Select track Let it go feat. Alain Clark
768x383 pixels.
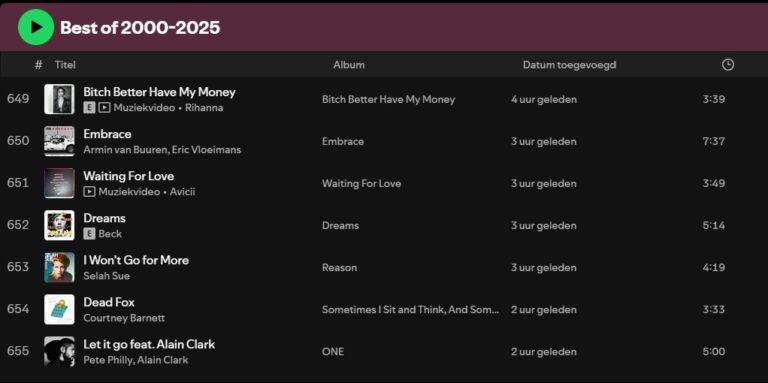click(x=149, y=345)
